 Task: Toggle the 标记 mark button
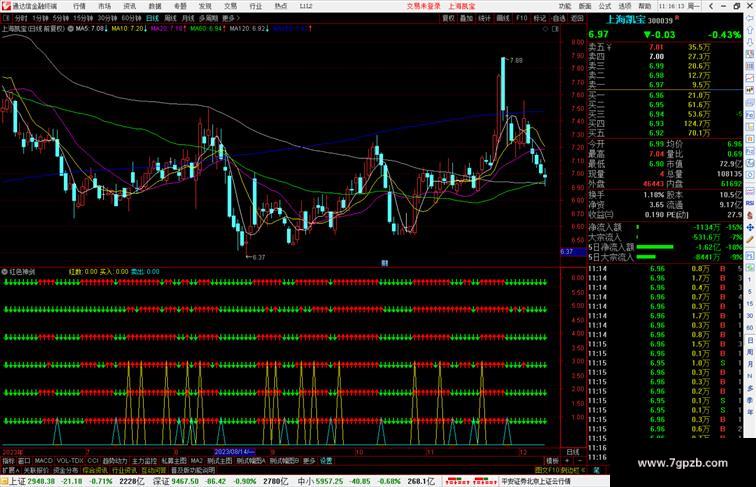540,18
